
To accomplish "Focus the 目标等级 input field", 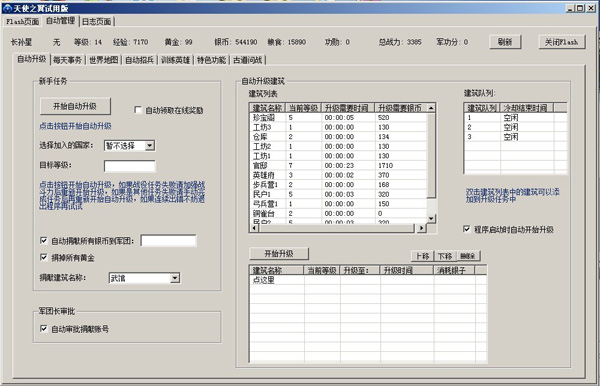I will pyautogui.click(x=130, y=166).
